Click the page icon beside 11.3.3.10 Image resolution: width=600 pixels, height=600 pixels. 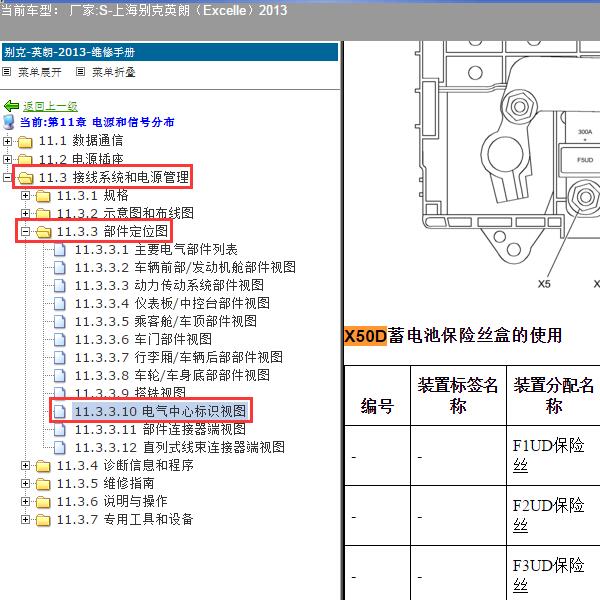(x=60, y=411)
